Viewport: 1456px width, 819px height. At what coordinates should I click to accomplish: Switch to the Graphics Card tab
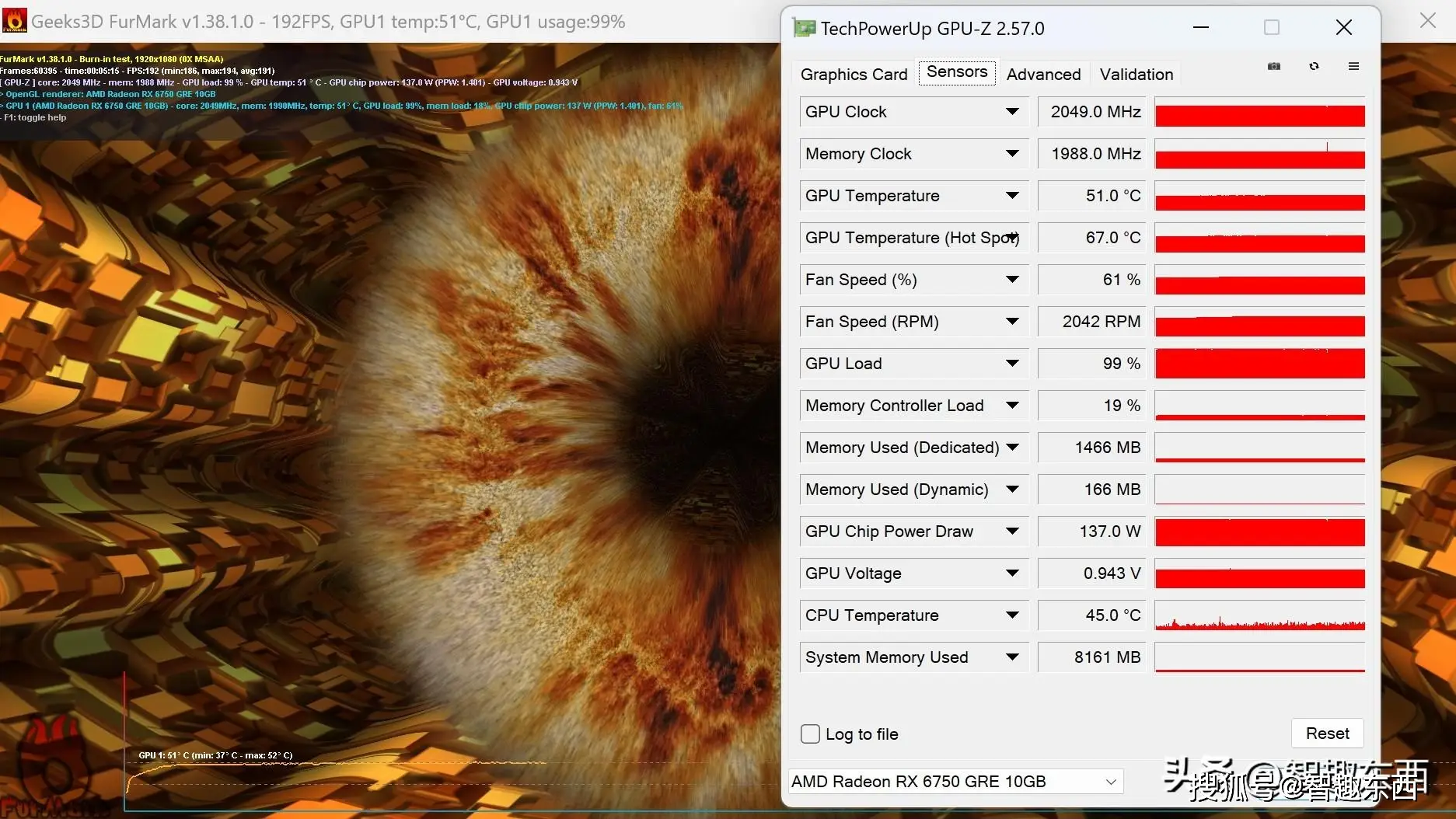[854, 75]
